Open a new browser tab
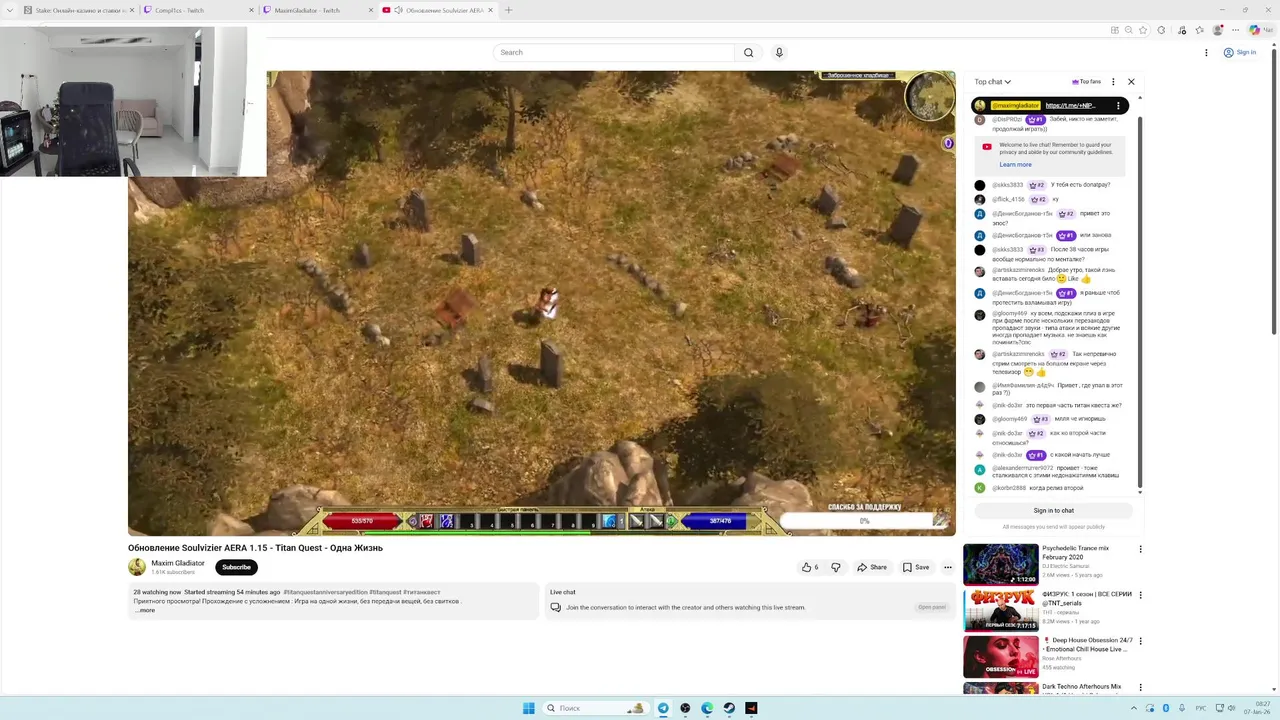Screen dimensions: 1280x720 (x=508, y=10)
